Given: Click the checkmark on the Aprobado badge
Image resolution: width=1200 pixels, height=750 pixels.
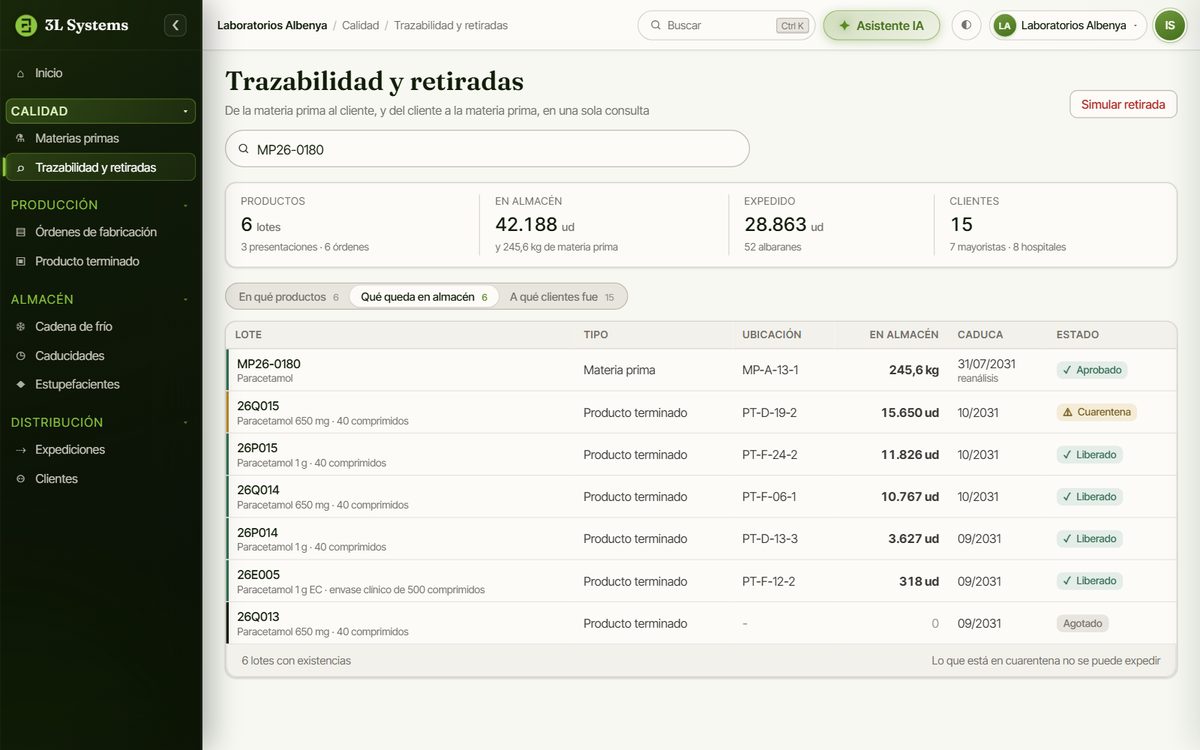Looking at the screenshot, I should [1067, 370].
